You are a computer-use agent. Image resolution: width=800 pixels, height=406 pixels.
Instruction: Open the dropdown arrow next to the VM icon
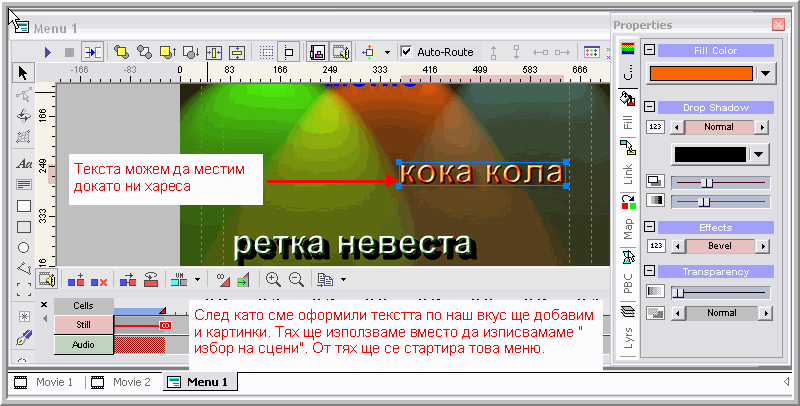(197, 280)
